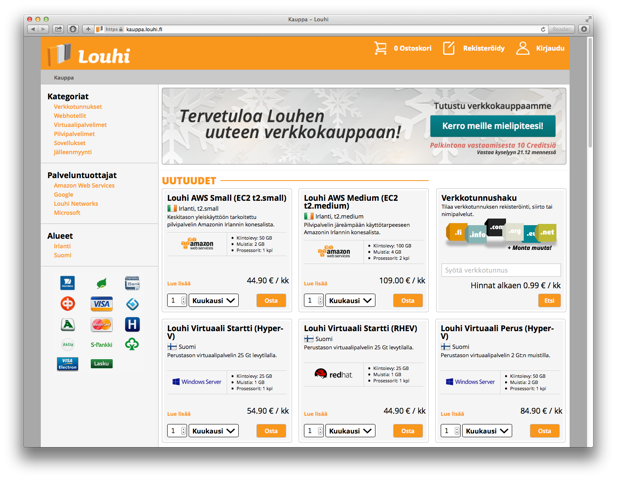Go back with browser back arrow
This screenshot has height=480, width=617.
coord(33,29)
